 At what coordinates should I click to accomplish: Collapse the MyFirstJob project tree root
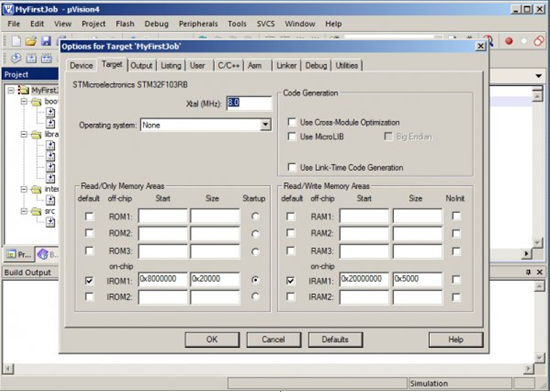[11, 90]
